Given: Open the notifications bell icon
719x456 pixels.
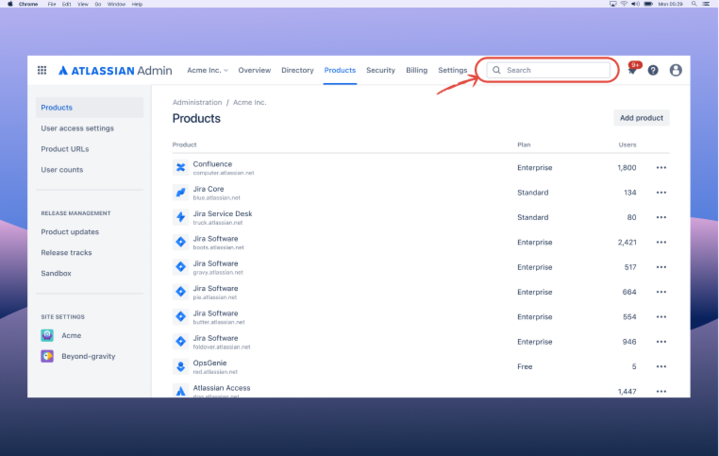Looking at the screenshot, I should tap(632, 70).
